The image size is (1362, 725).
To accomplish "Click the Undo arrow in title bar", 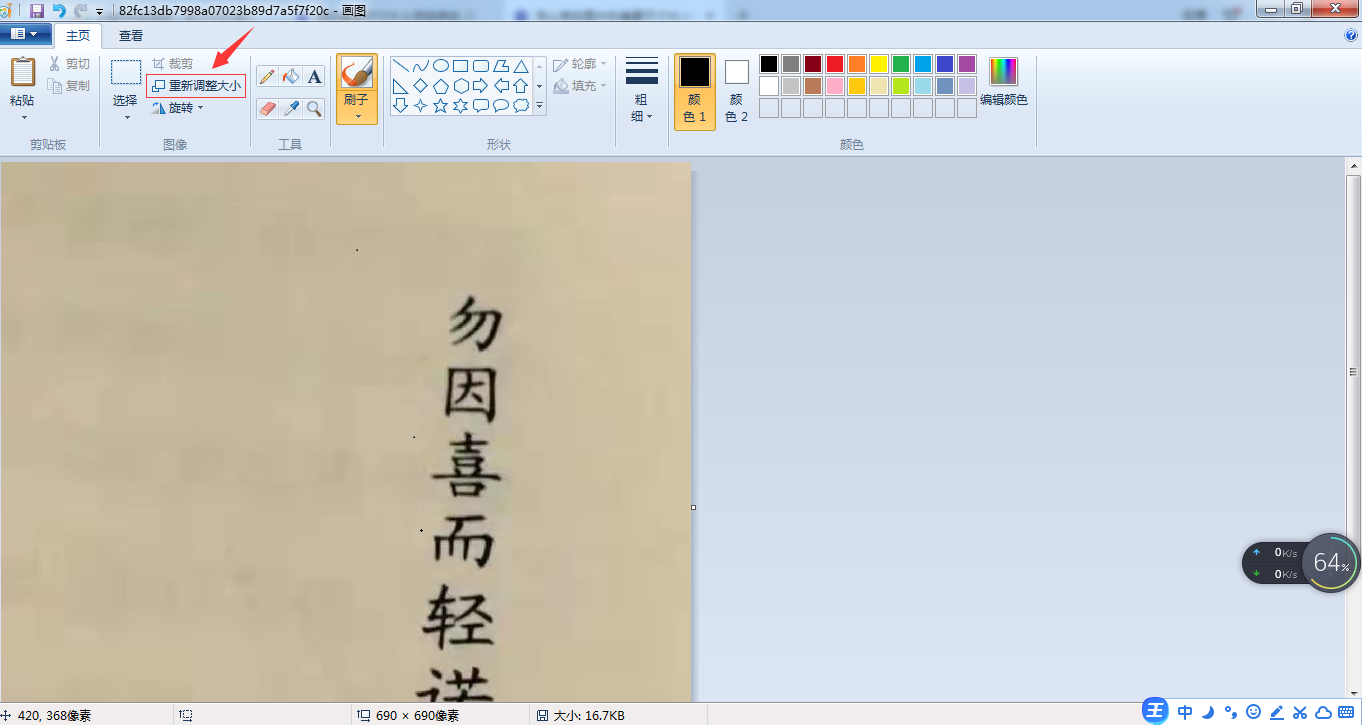I will [59, 10].
